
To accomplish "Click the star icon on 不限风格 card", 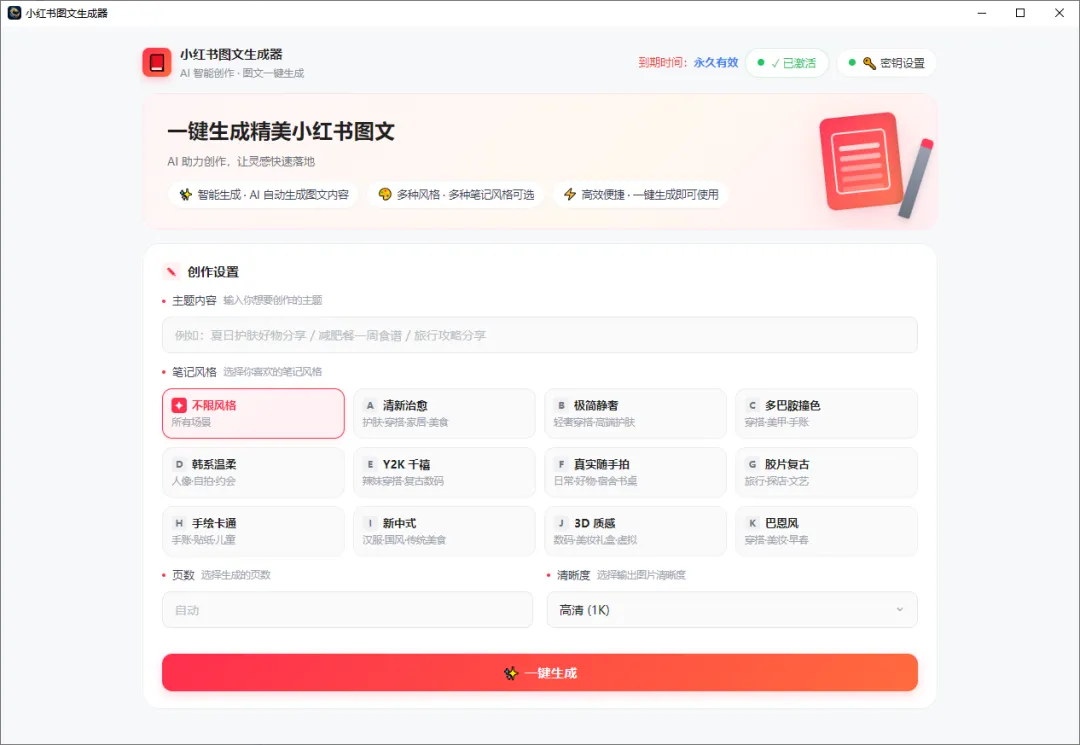I will [x=179, y=405].
